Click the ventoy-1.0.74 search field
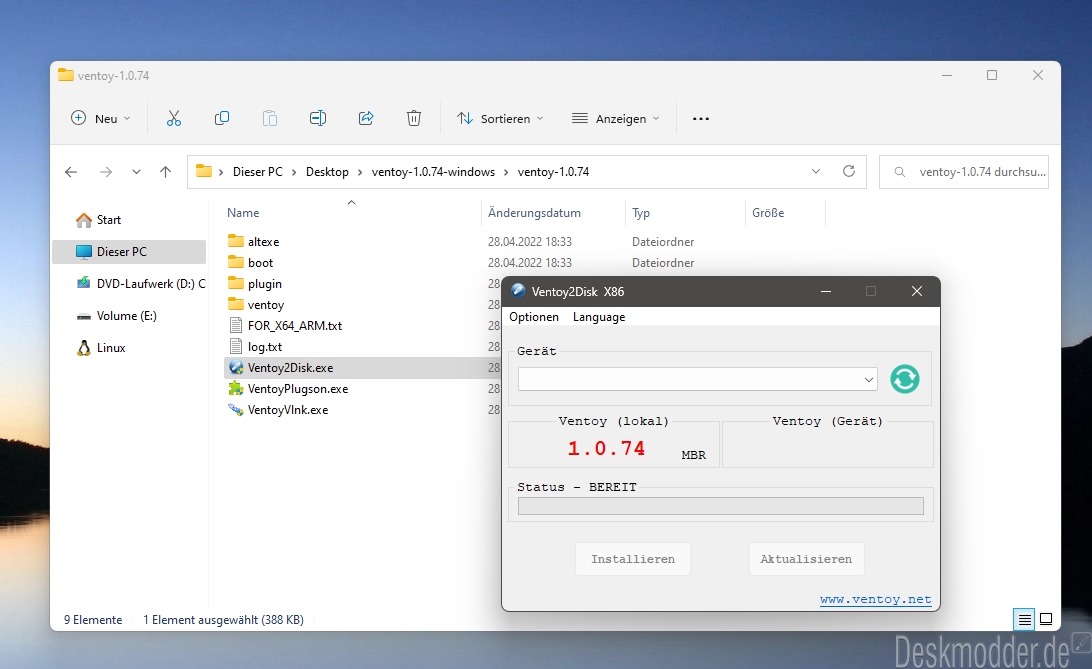The width and height of the screenshot is (1092, 669). click(x=964, y=172)
